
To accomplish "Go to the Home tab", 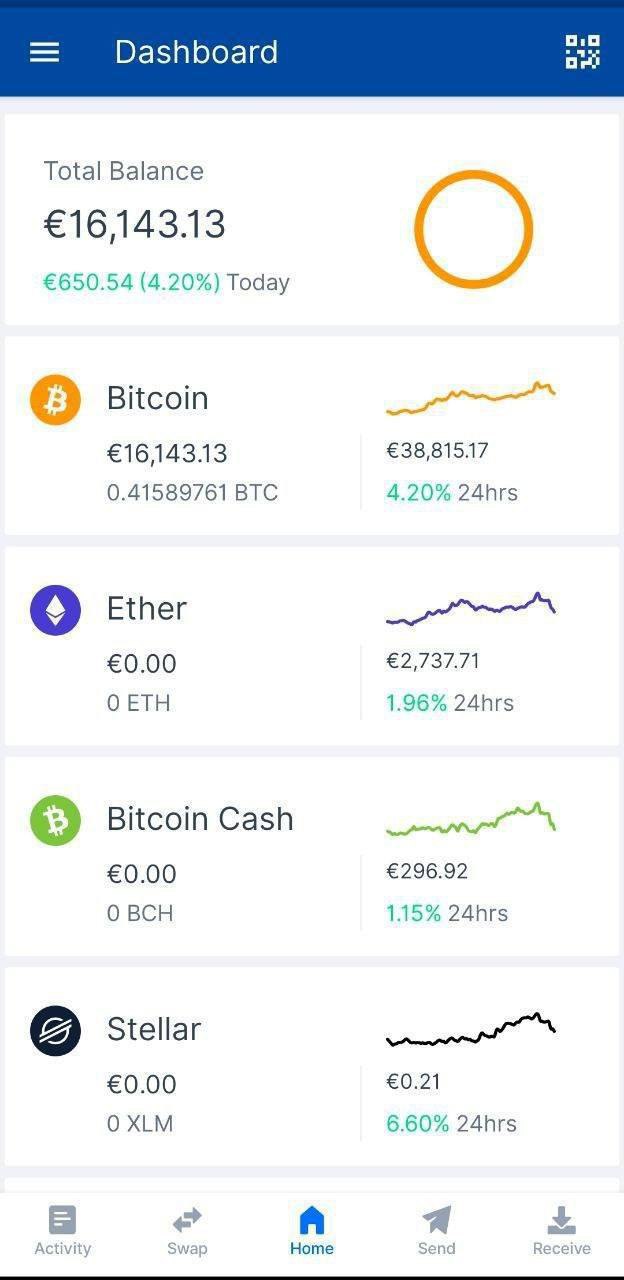I will (312, 1231).
